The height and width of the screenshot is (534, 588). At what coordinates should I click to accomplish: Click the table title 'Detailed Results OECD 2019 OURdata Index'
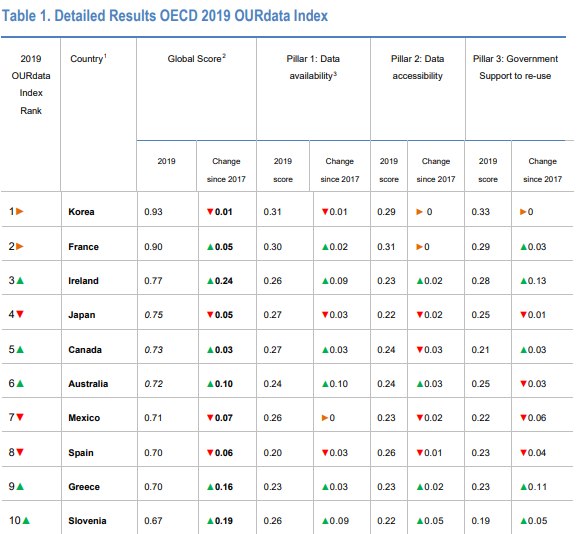click(191, 16)
